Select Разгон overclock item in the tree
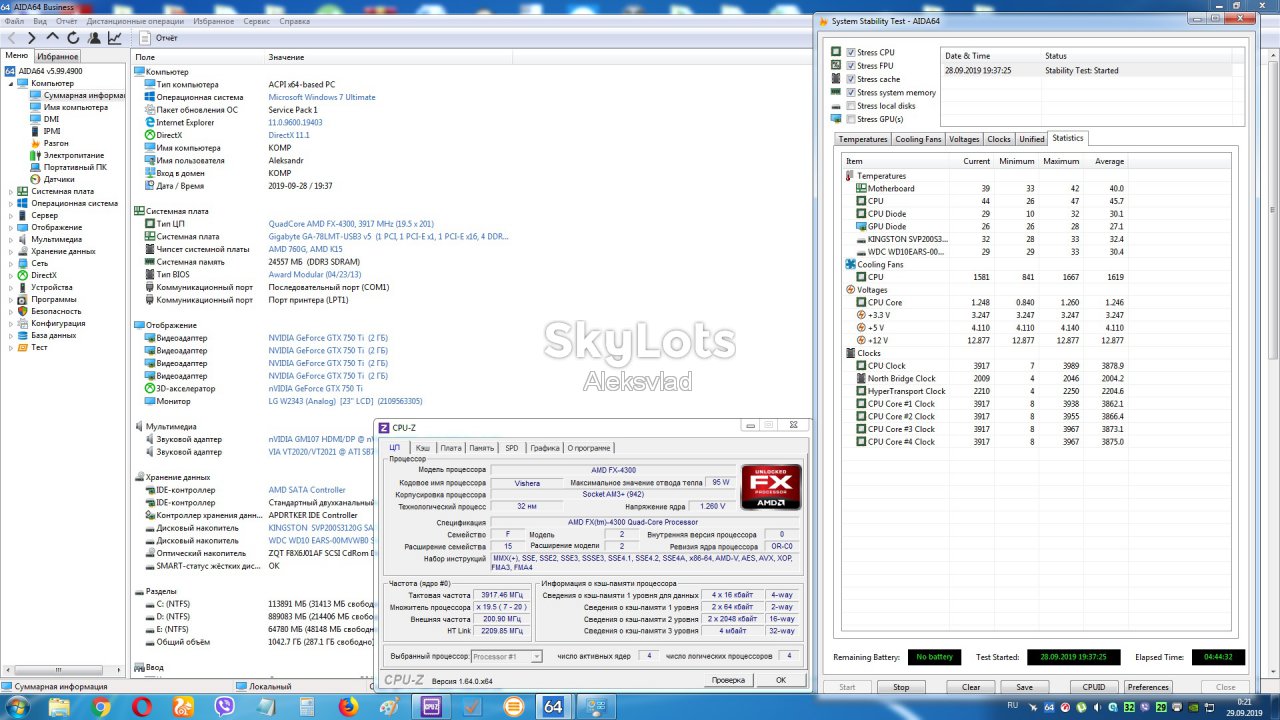Screen dimensions: 1280x720 coord(49,143)
